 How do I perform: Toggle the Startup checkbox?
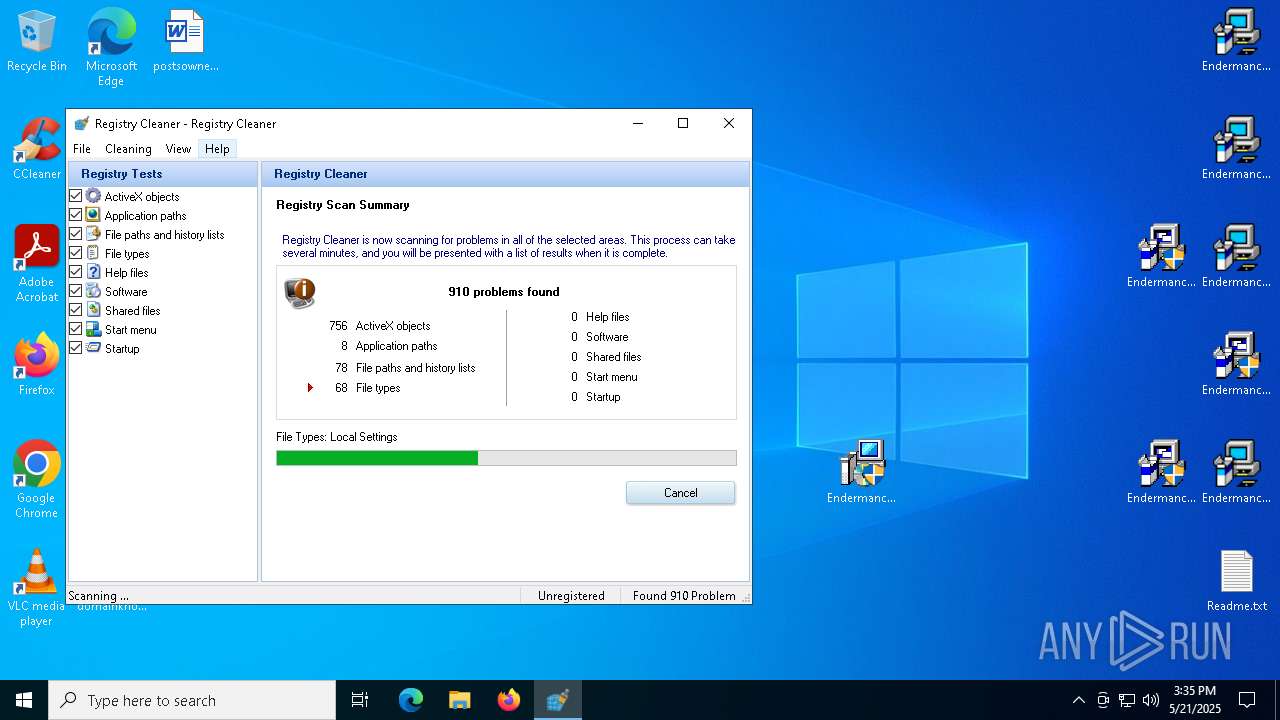click(x=75, y=348)
